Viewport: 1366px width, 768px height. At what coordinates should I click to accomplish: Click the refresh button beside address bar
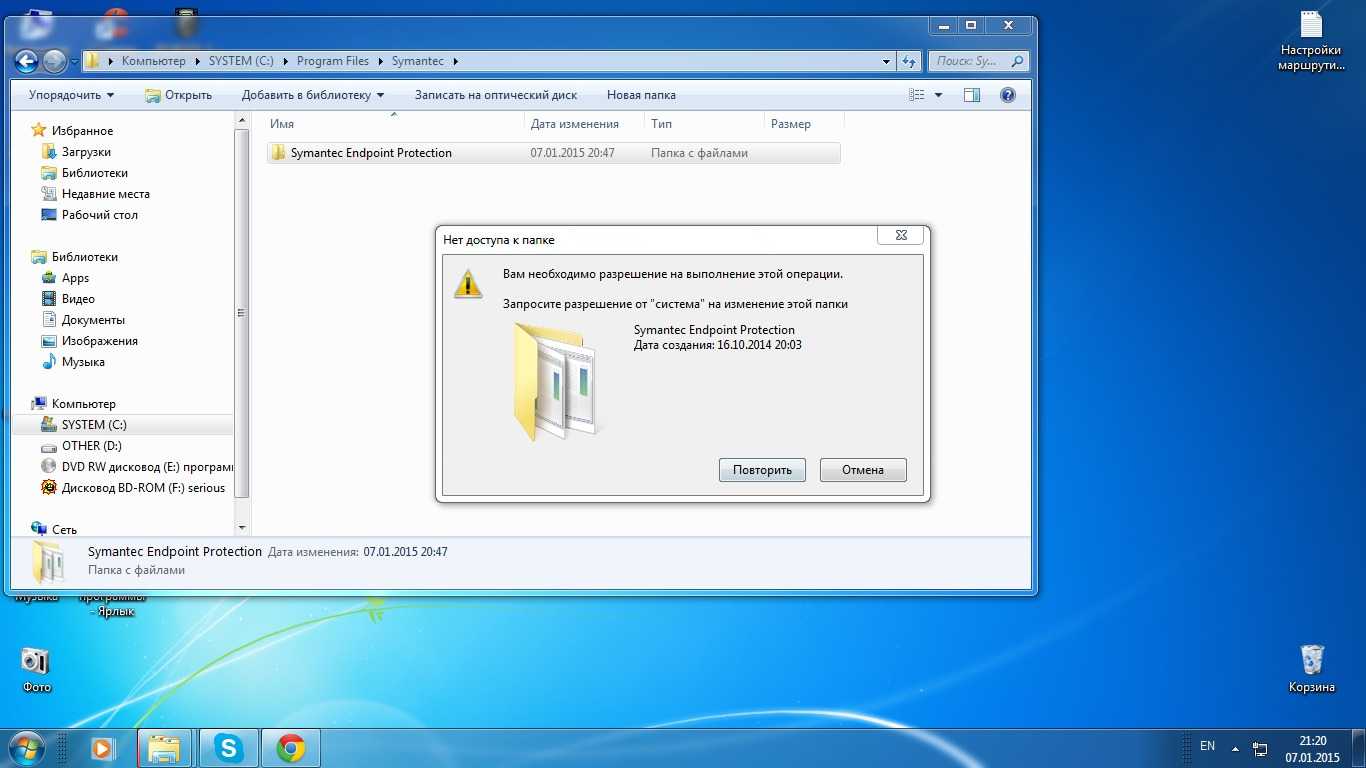click(x=909, y=61)
